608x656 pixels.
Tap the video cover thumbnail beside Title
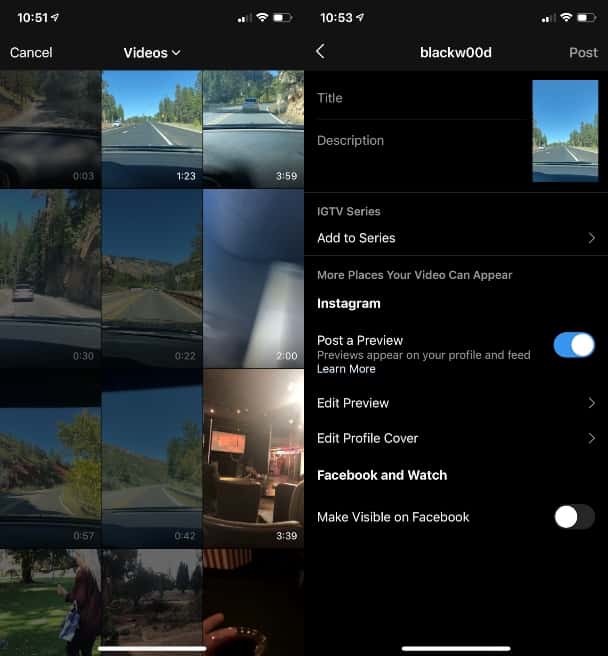coord(565,131)
